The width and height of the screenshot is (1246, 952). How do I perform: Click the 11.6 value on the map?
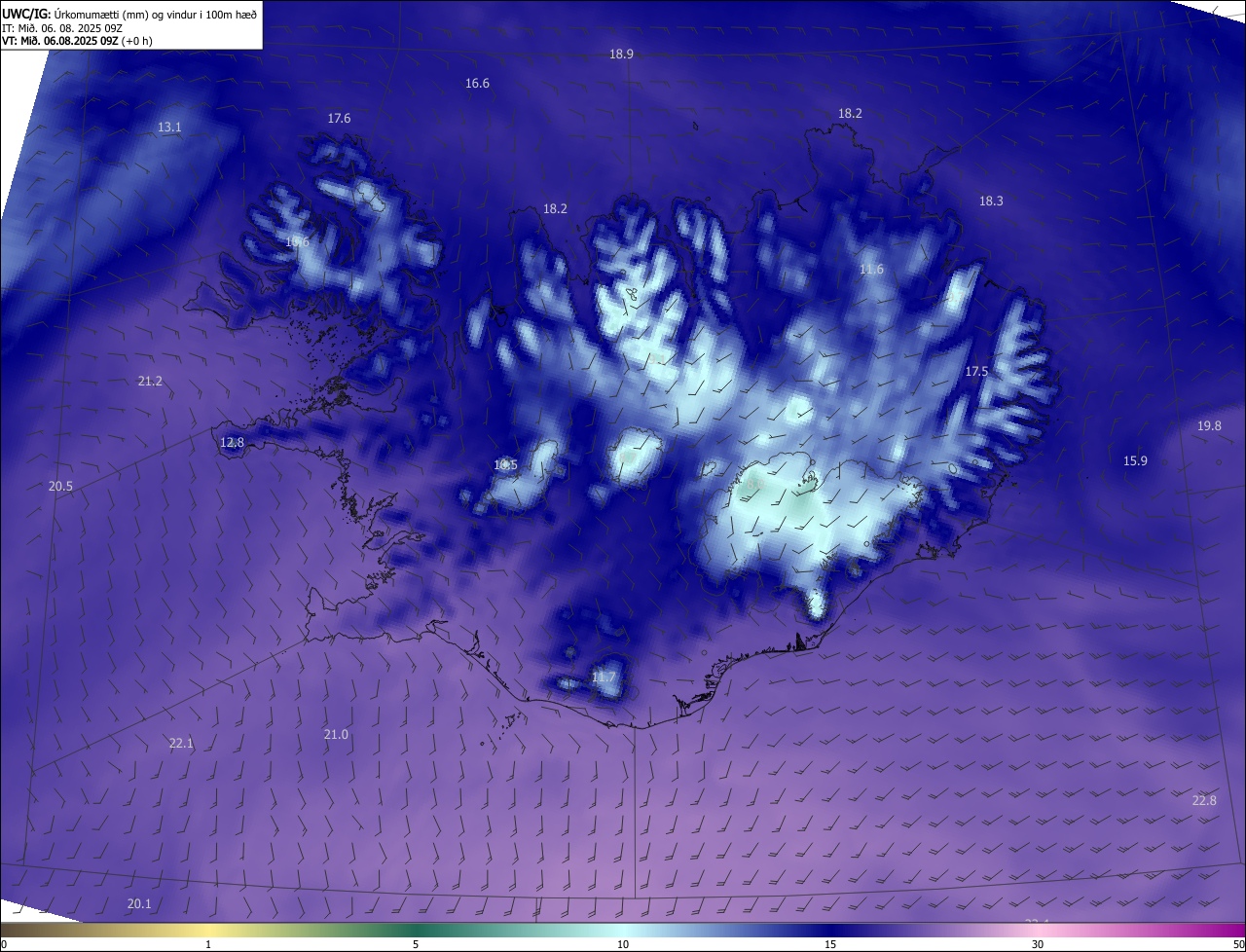[x=871, y=270]
